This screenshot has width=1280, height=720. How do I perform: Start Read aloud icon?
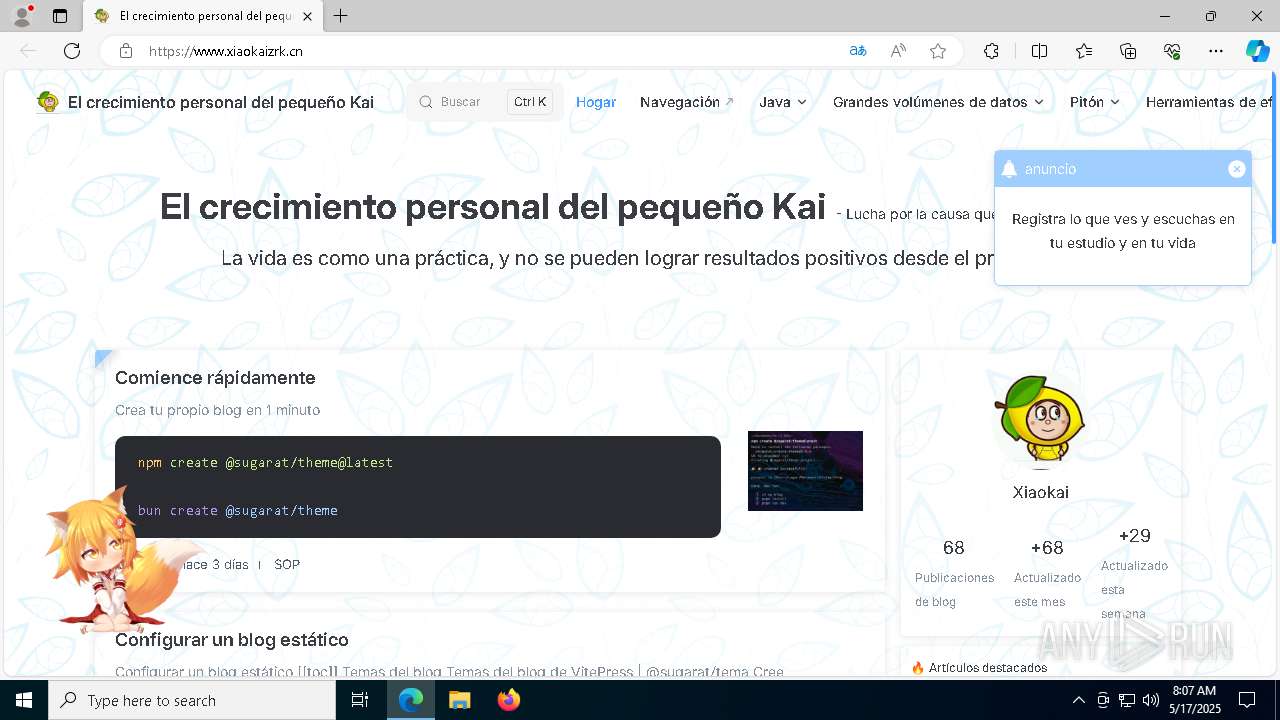coord(898,51)
